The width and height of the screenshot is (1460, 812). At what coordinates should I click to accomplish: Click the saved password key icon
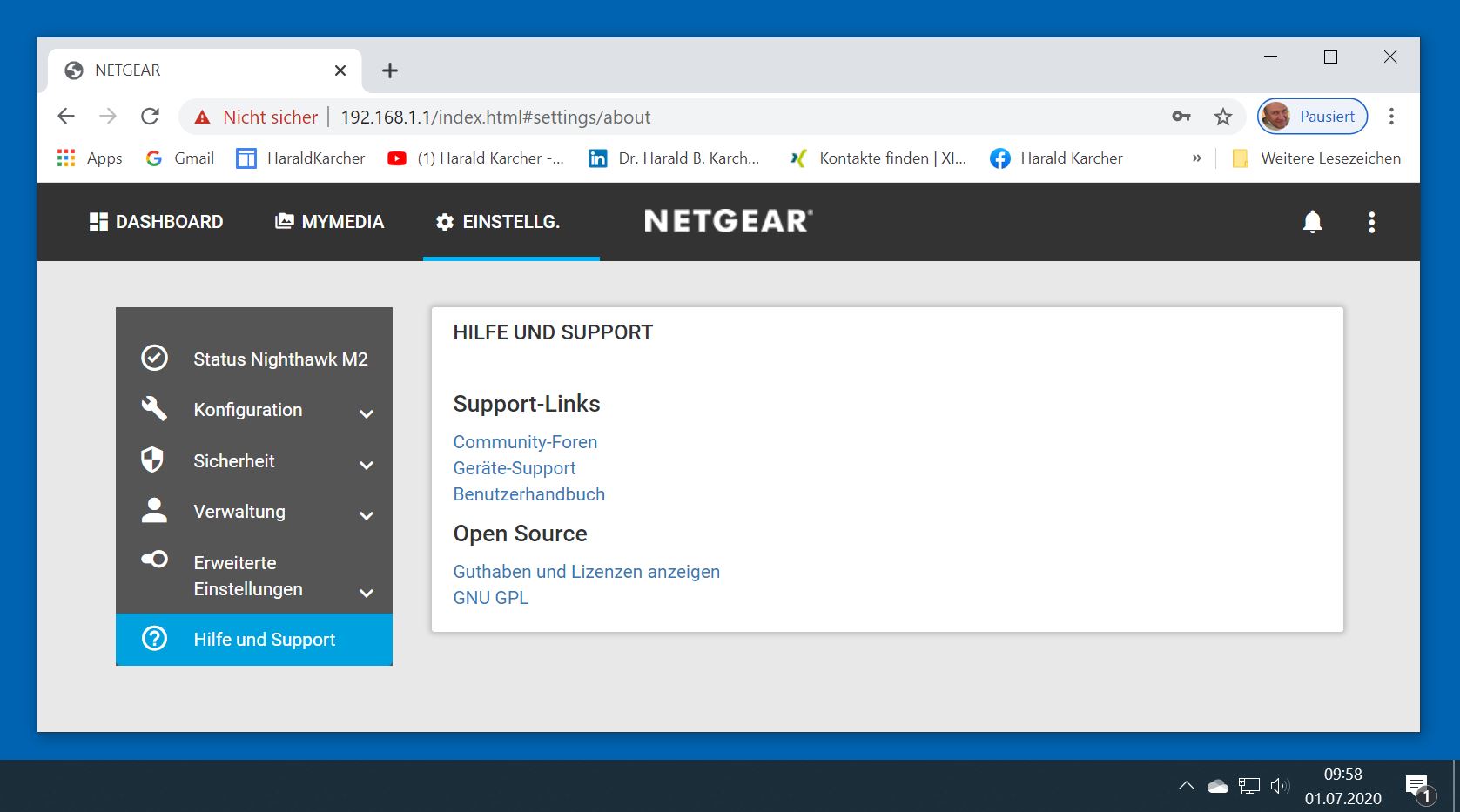pos(1181,117)
